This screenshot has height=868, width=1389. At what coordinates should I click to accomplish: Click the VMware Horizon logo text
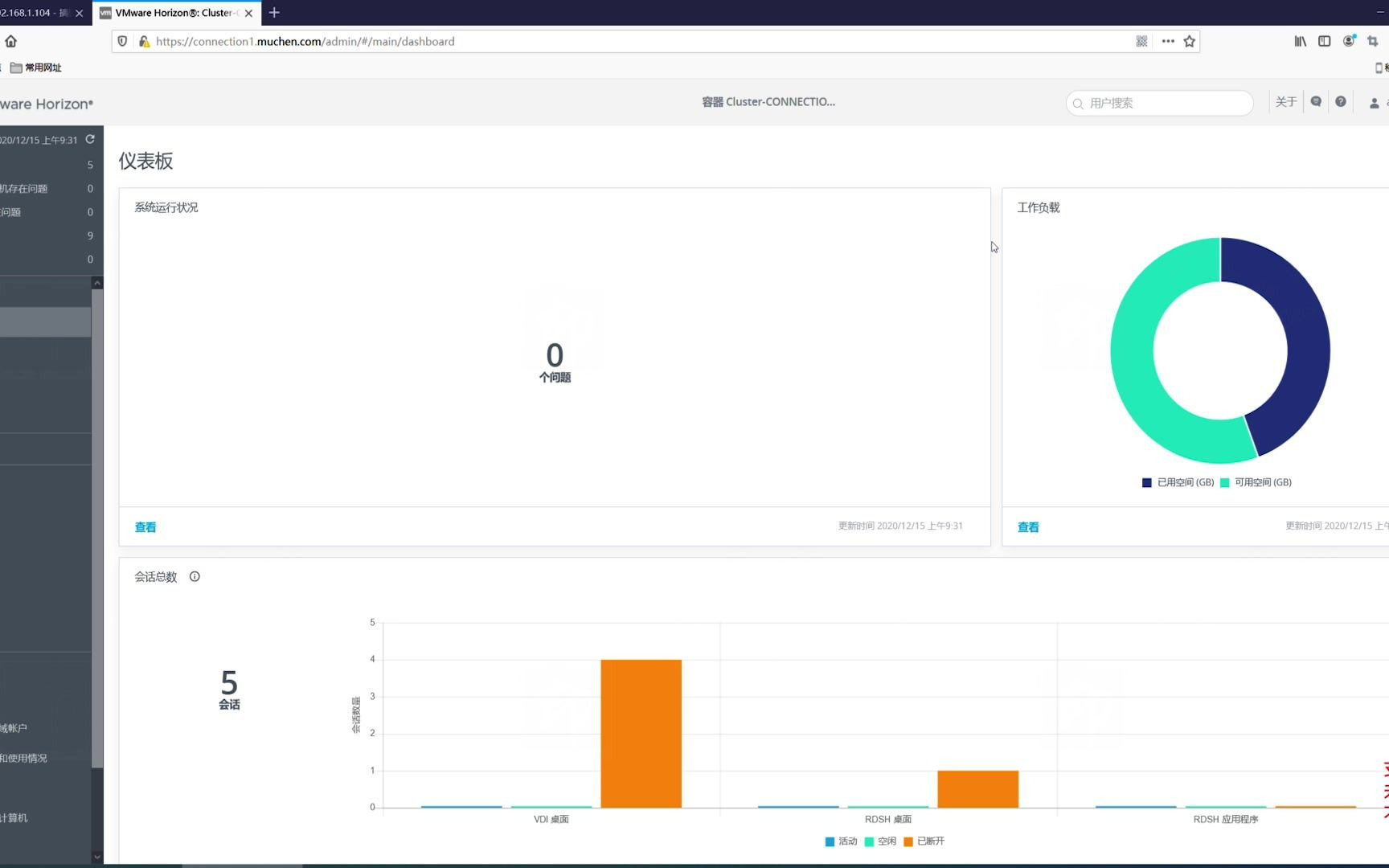coord(47,104)
